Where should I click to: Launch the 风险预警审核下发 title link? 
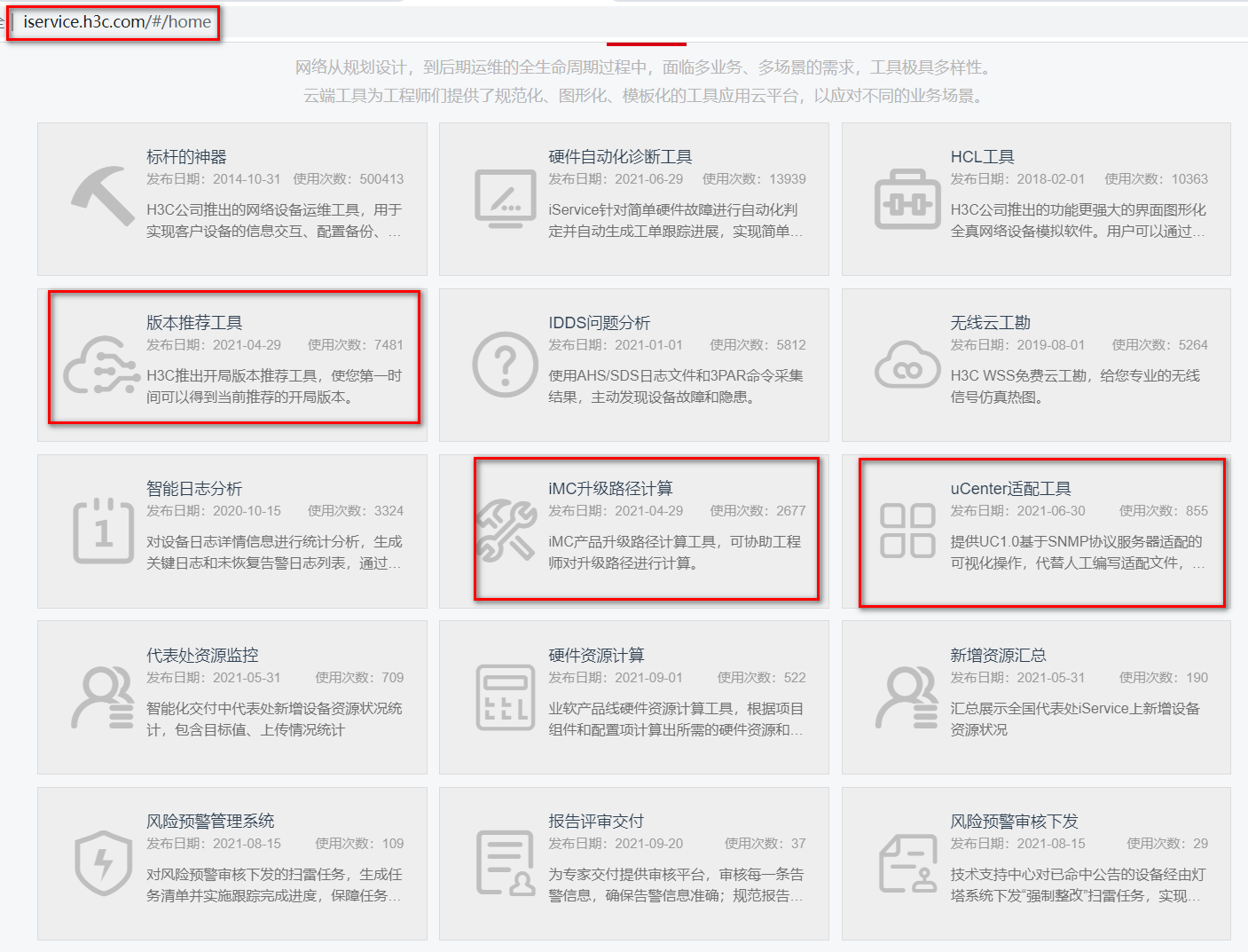(x=1014, y=822)
